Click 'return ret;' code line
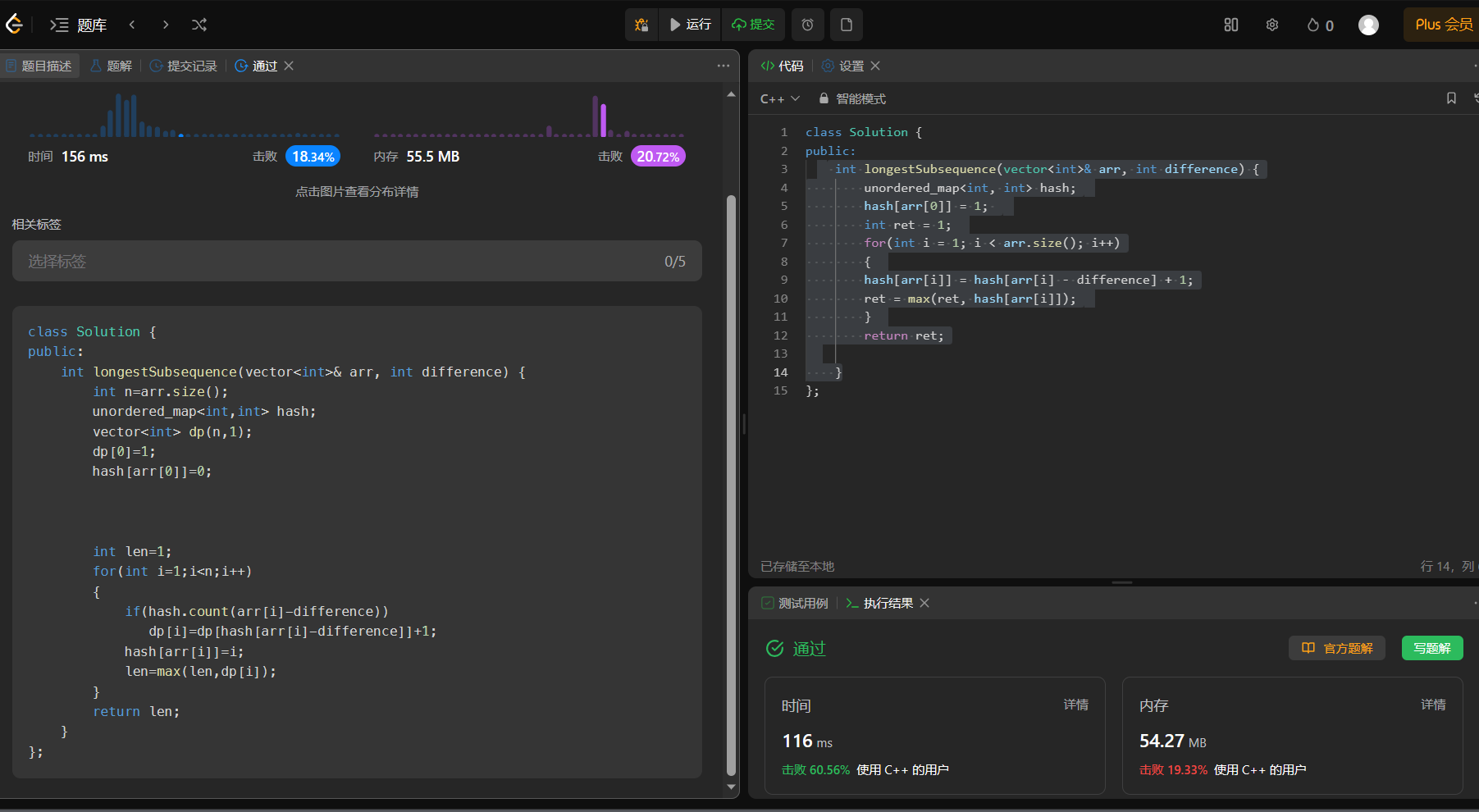 (903, 335)
